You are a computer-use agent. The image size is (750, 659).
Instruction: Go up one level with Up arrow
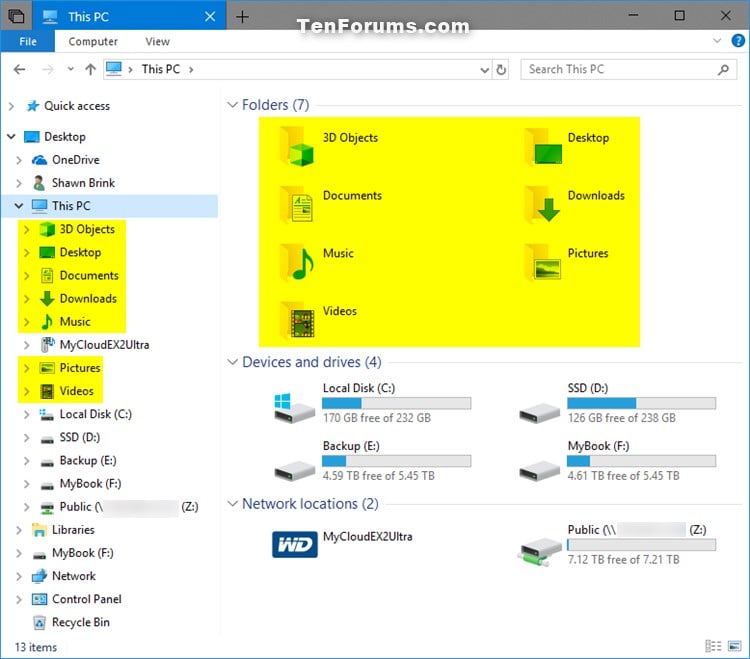(90, 70)
